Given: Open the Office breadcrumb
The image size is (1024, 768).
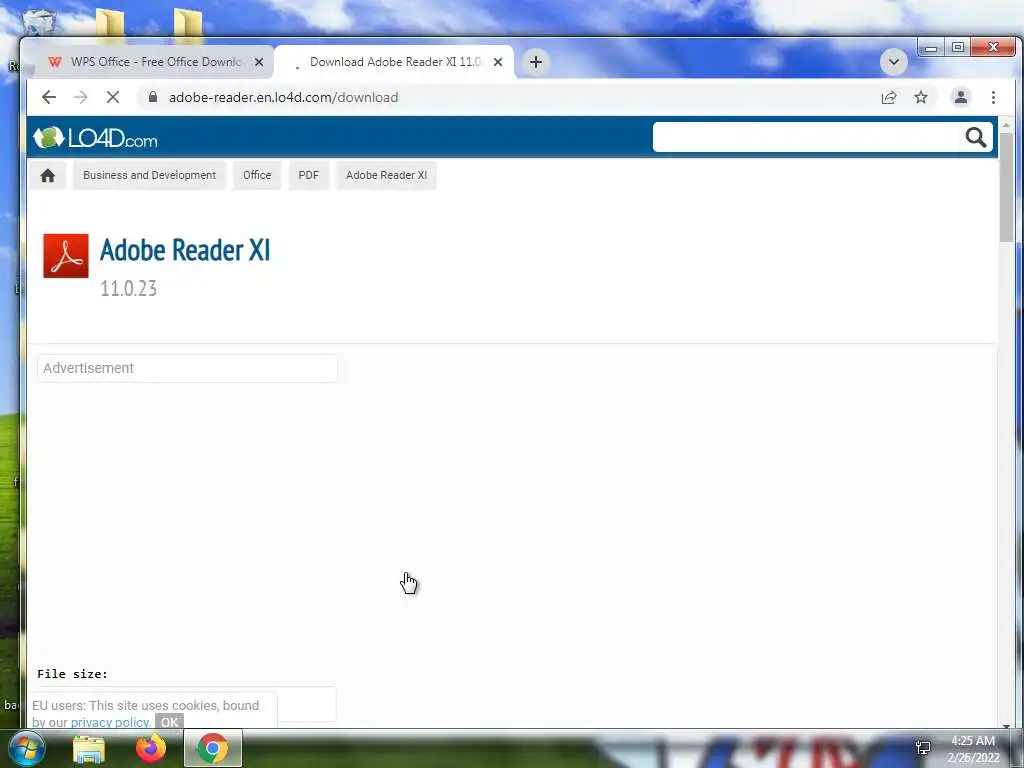Looking at the screenshot, I should tap(257, 176).
